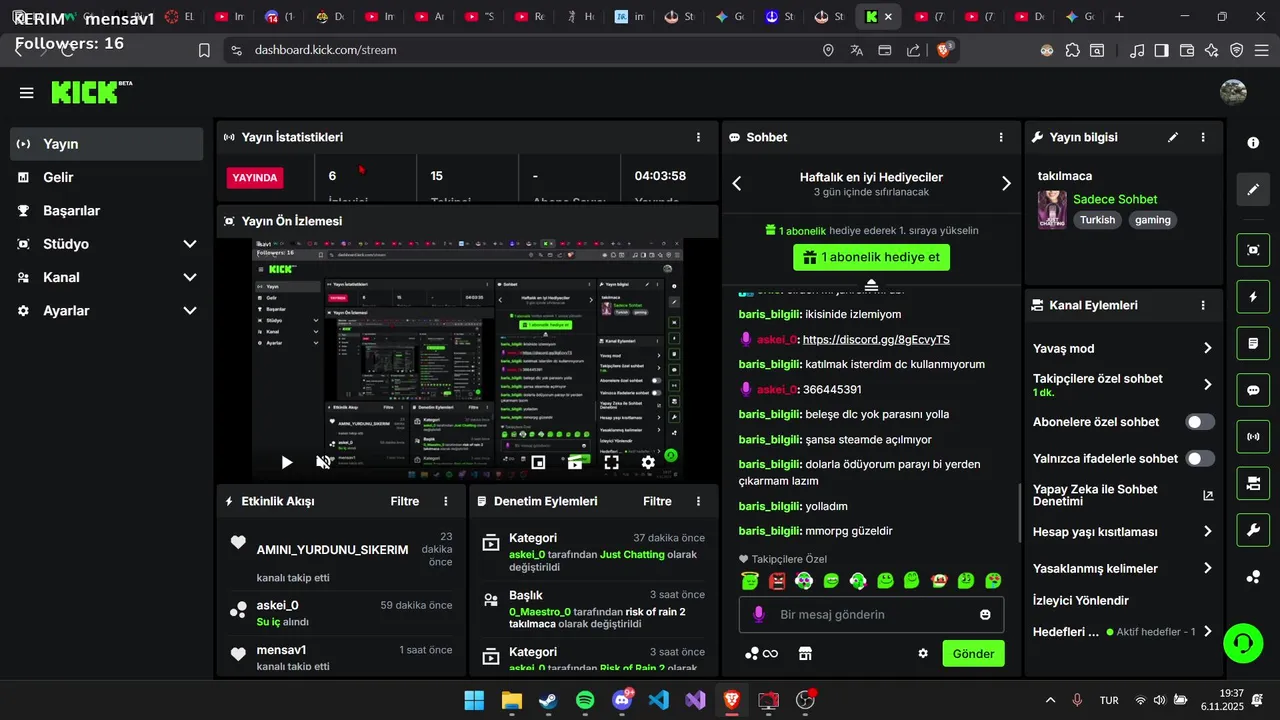The width and height of the screenshot is (1280, 720).
Task: Open Denetim Eylemleri three-dot menu
Action: pos(698,501)
